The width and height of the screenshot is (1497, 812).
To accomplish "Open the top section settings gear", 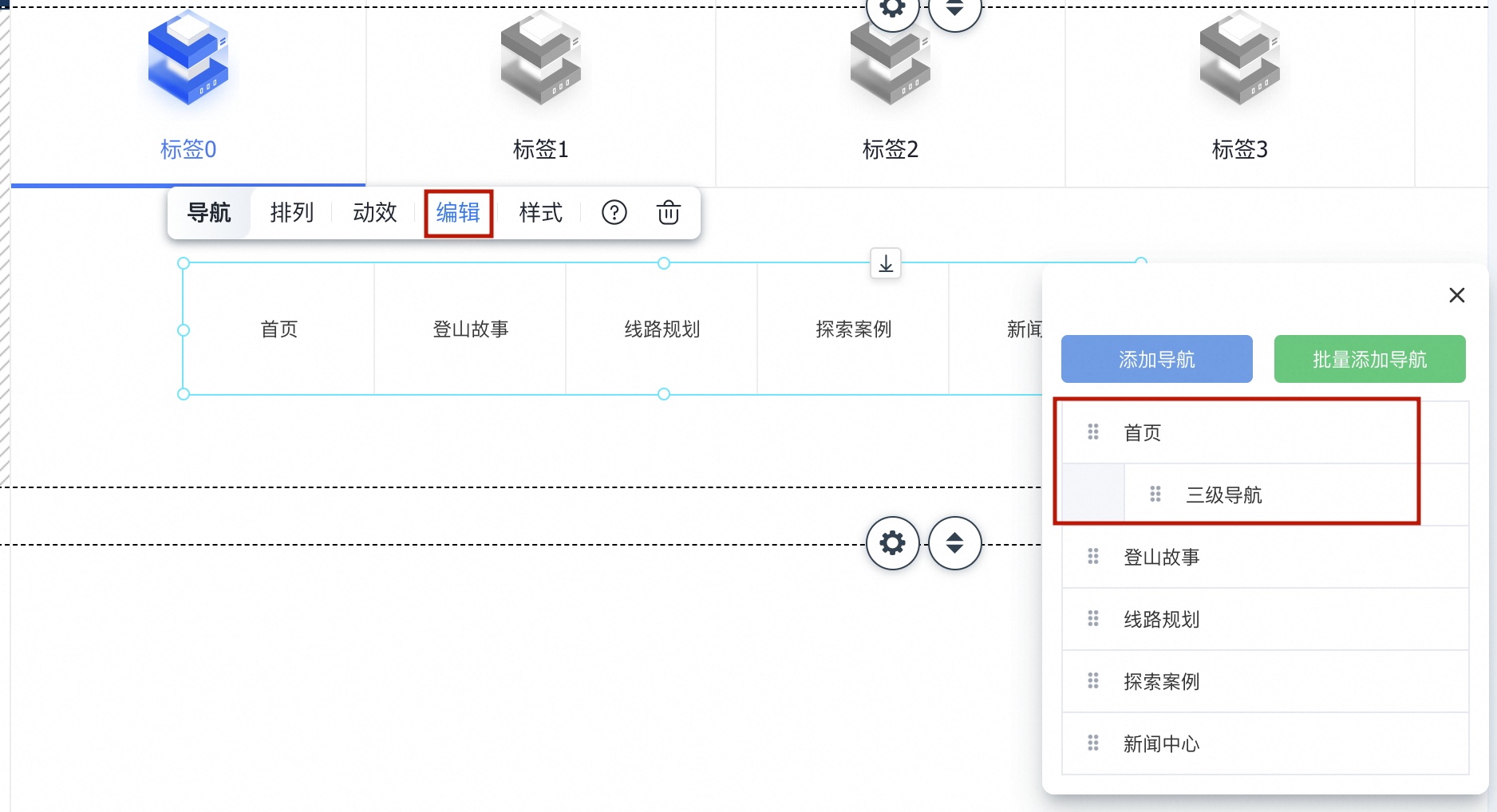I will coord(893,10).
